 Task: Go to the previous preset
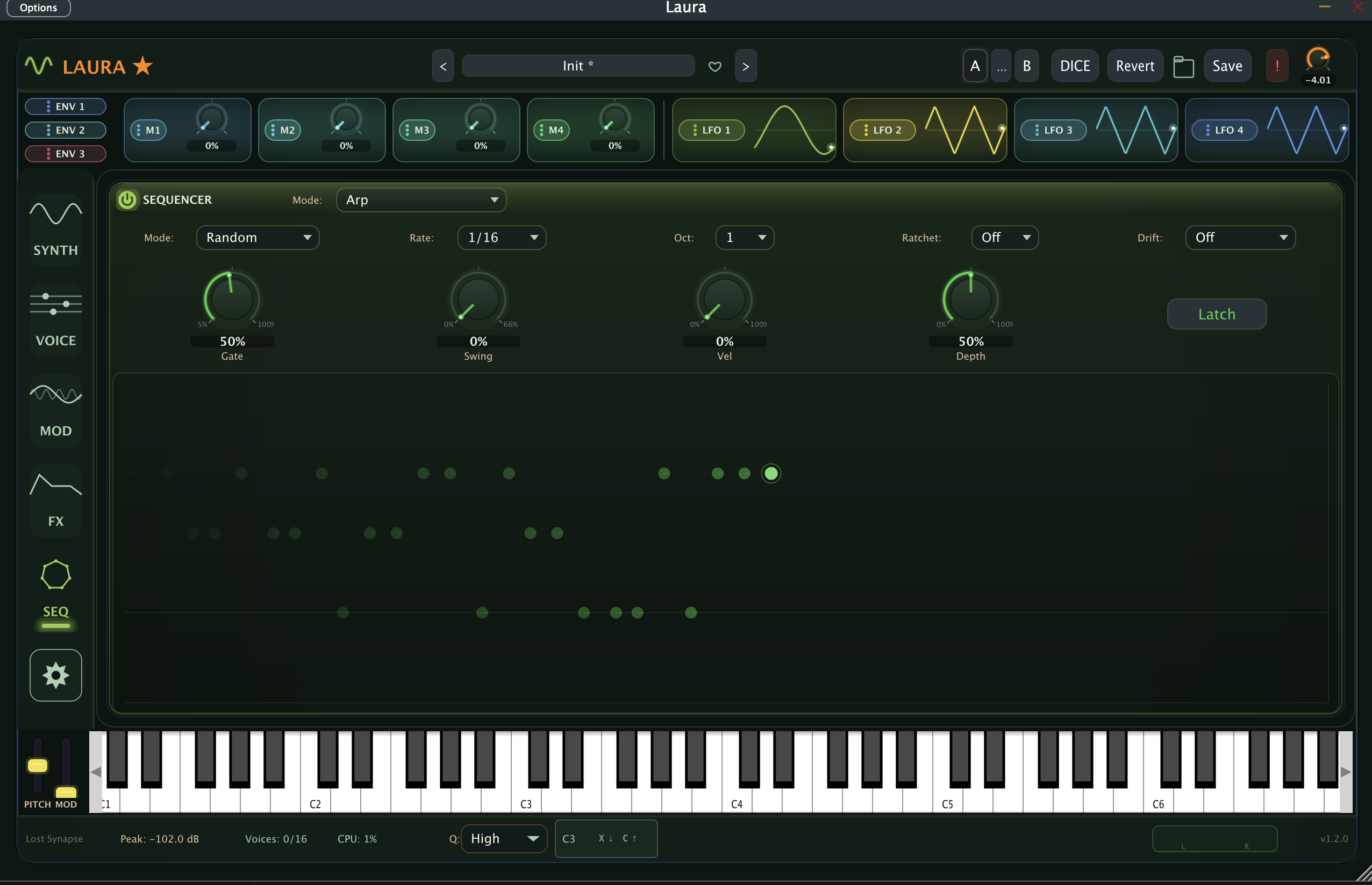coord(443,66)
